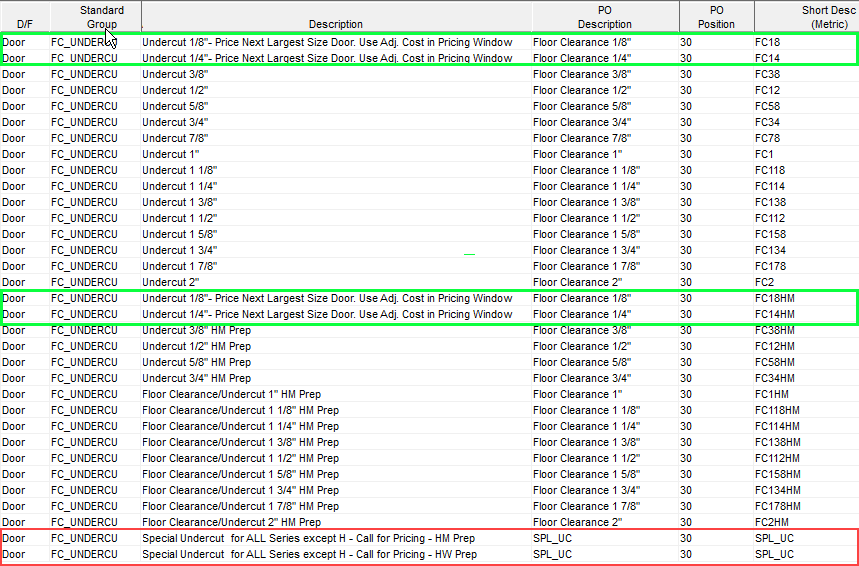Select the FC138 short description cell
This screenshot has width=859, height=566.
(805, 202)
